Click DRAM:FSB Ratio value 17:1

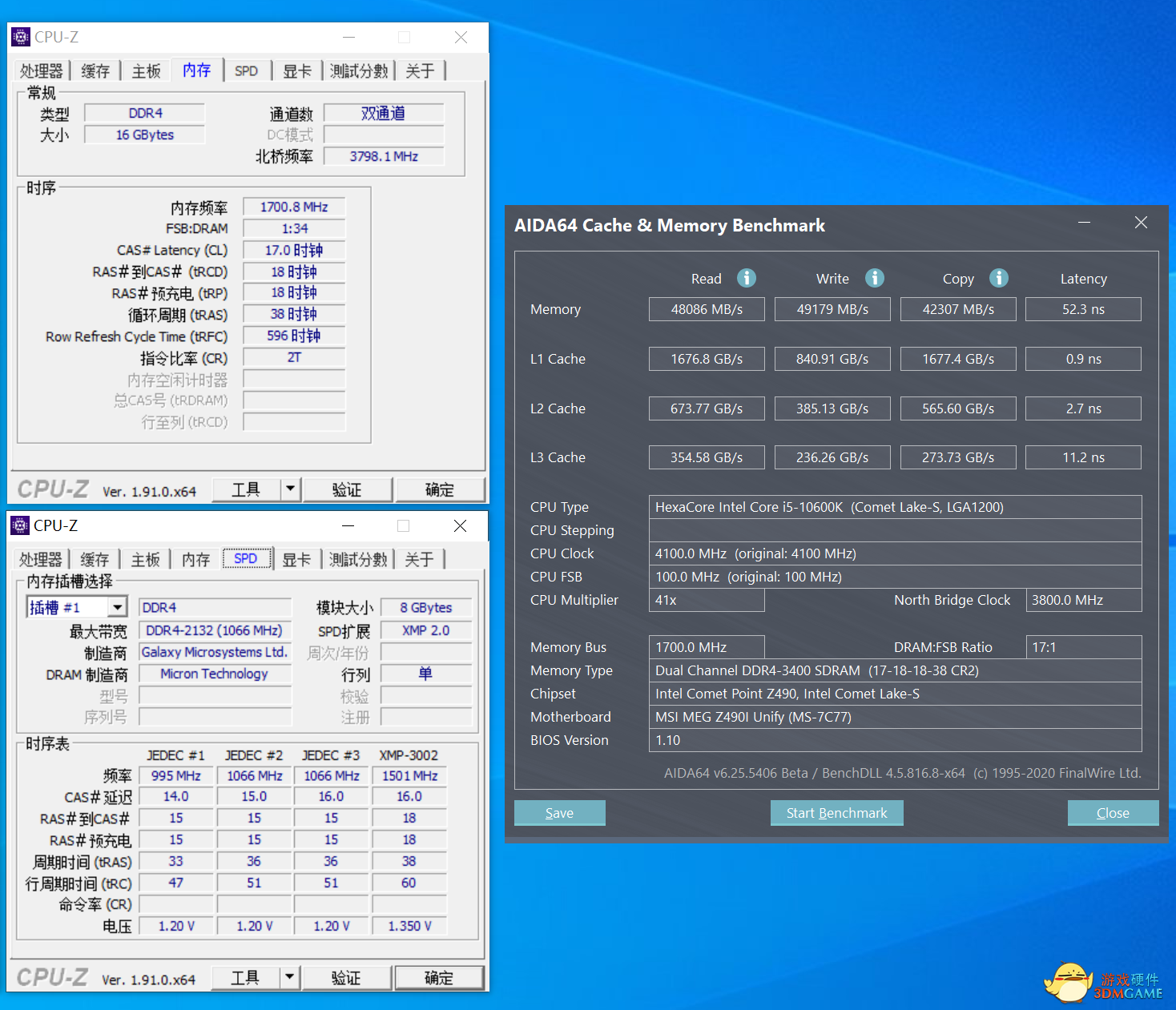pos(1084,647)
